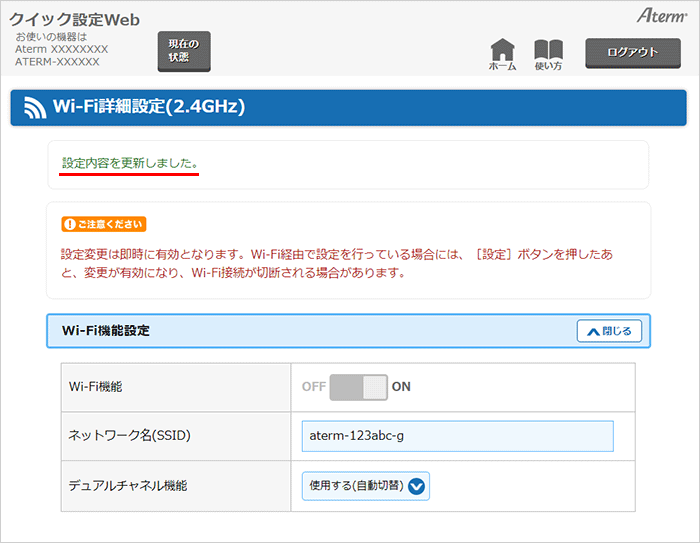Select the OFF label of Wi-Fi switch
Viewport: 700px width, 543px height.
point(313,387)
